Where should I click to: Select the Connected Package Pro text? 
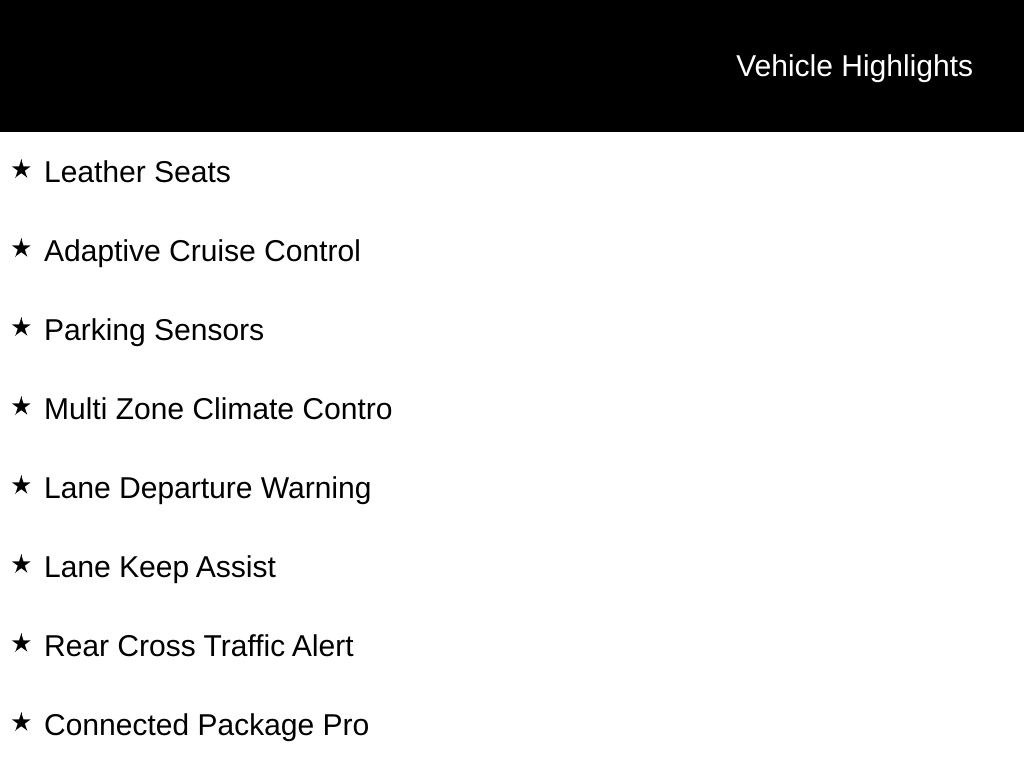pos(206,726)
